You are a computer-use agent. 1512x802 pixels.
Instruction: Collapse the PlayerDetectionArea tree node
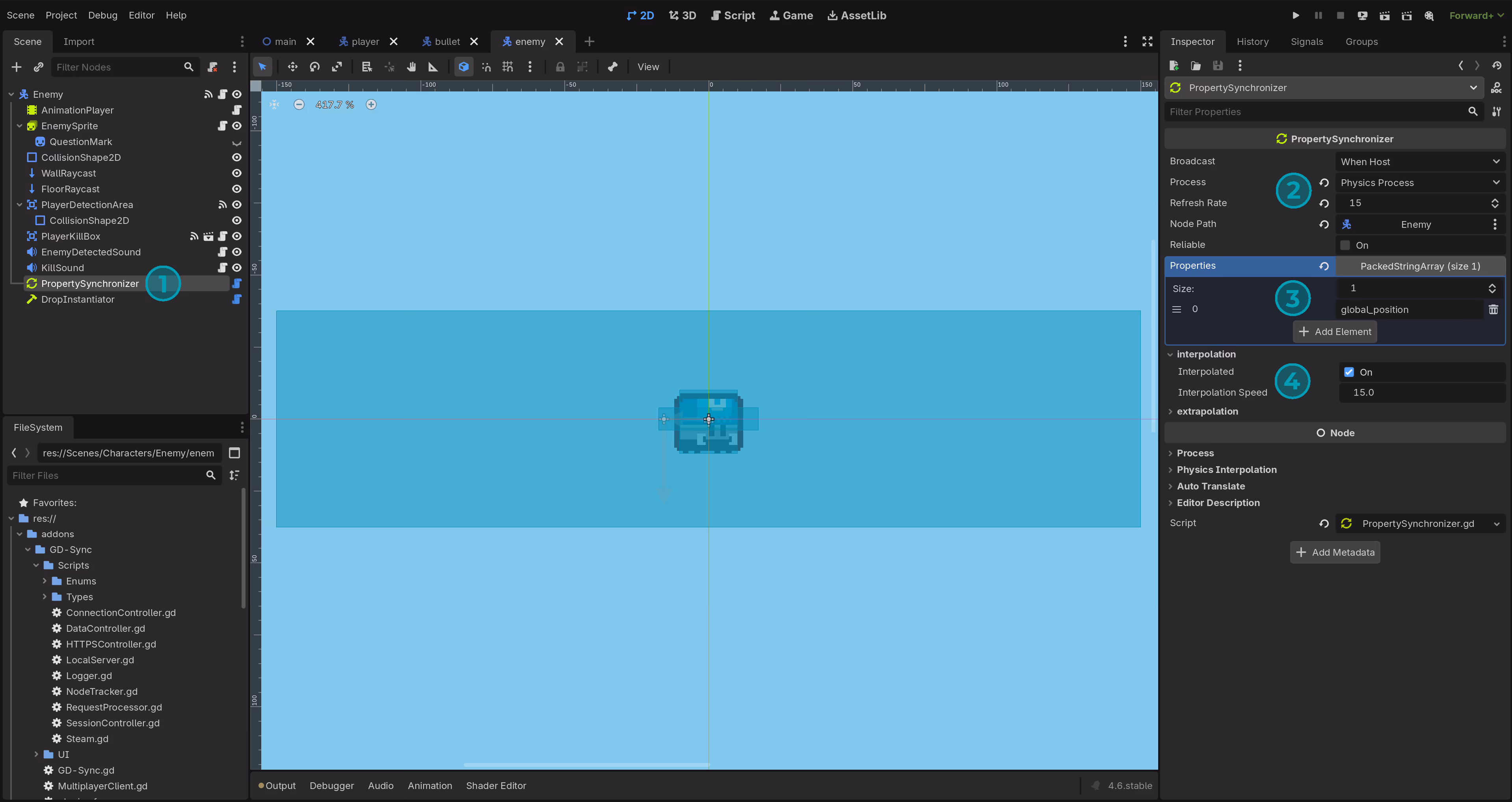(19, 205)
